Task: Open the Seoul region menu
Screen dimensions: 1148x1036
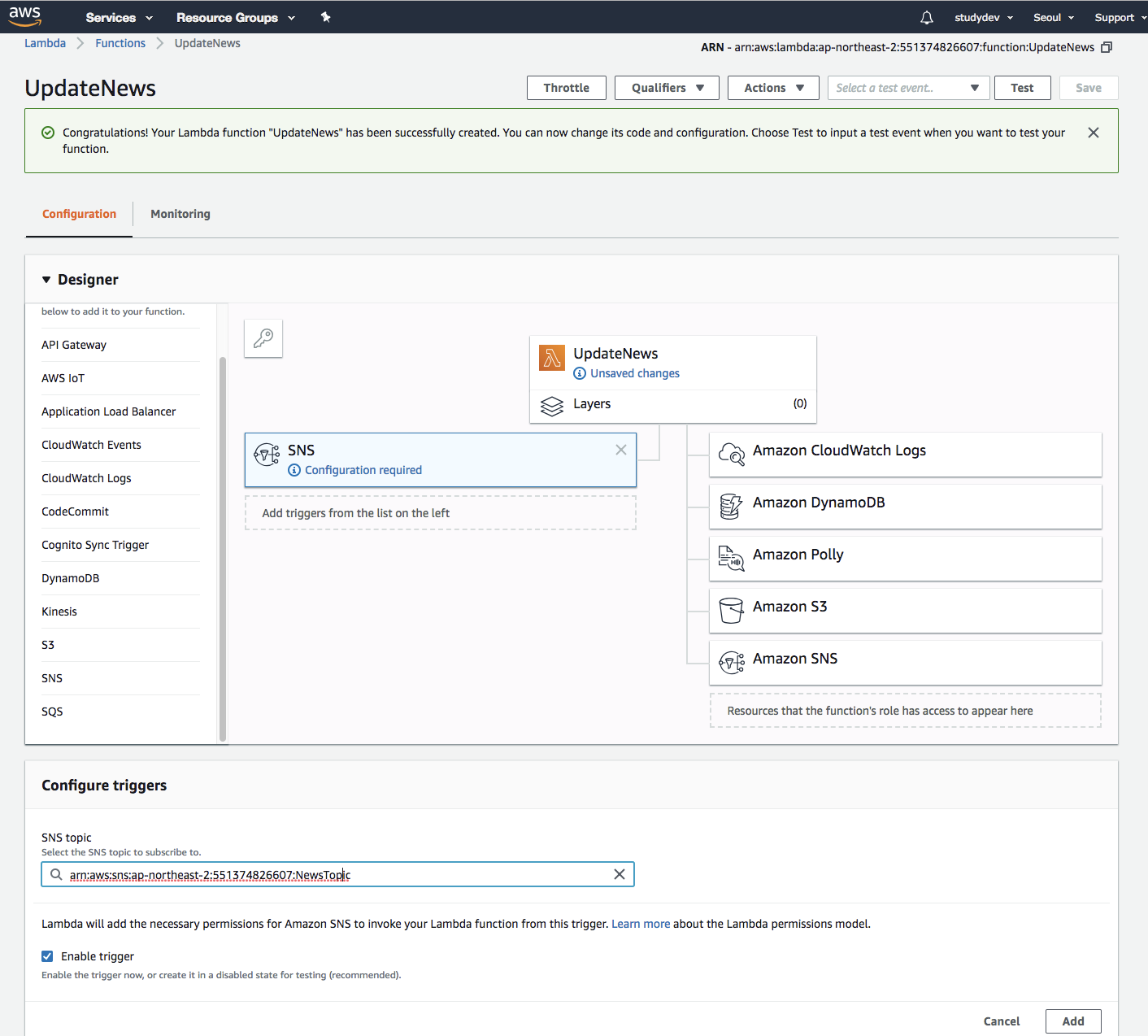Action: (x=1054, y=17)
